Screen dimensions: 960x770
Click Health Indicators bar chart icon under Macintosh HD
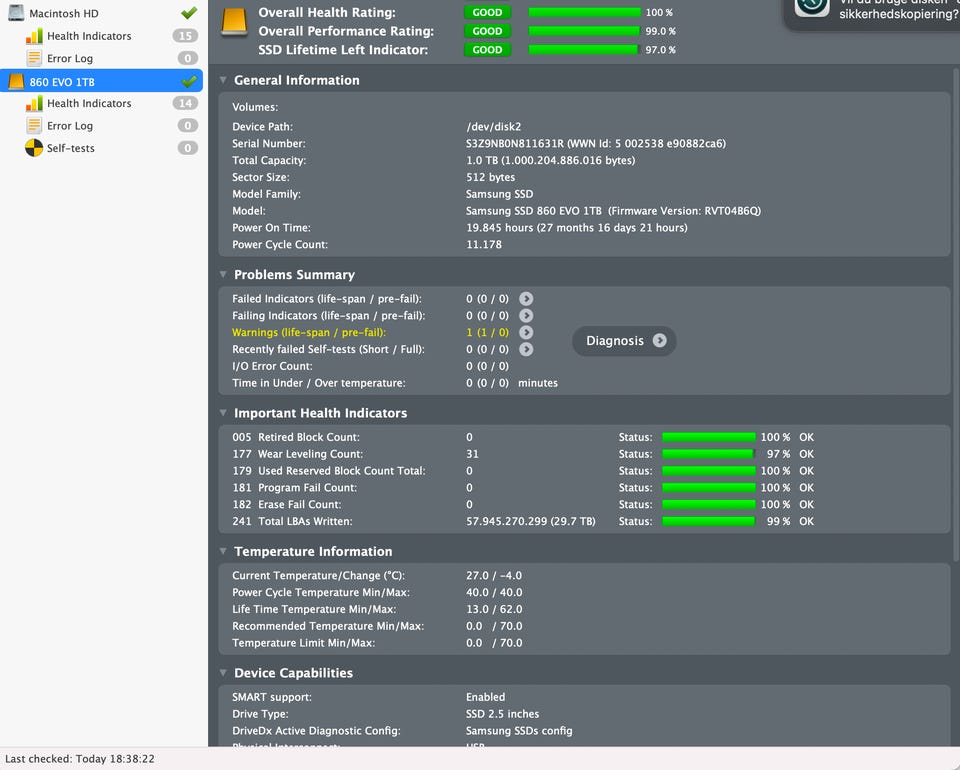click(x=34, y=36)
